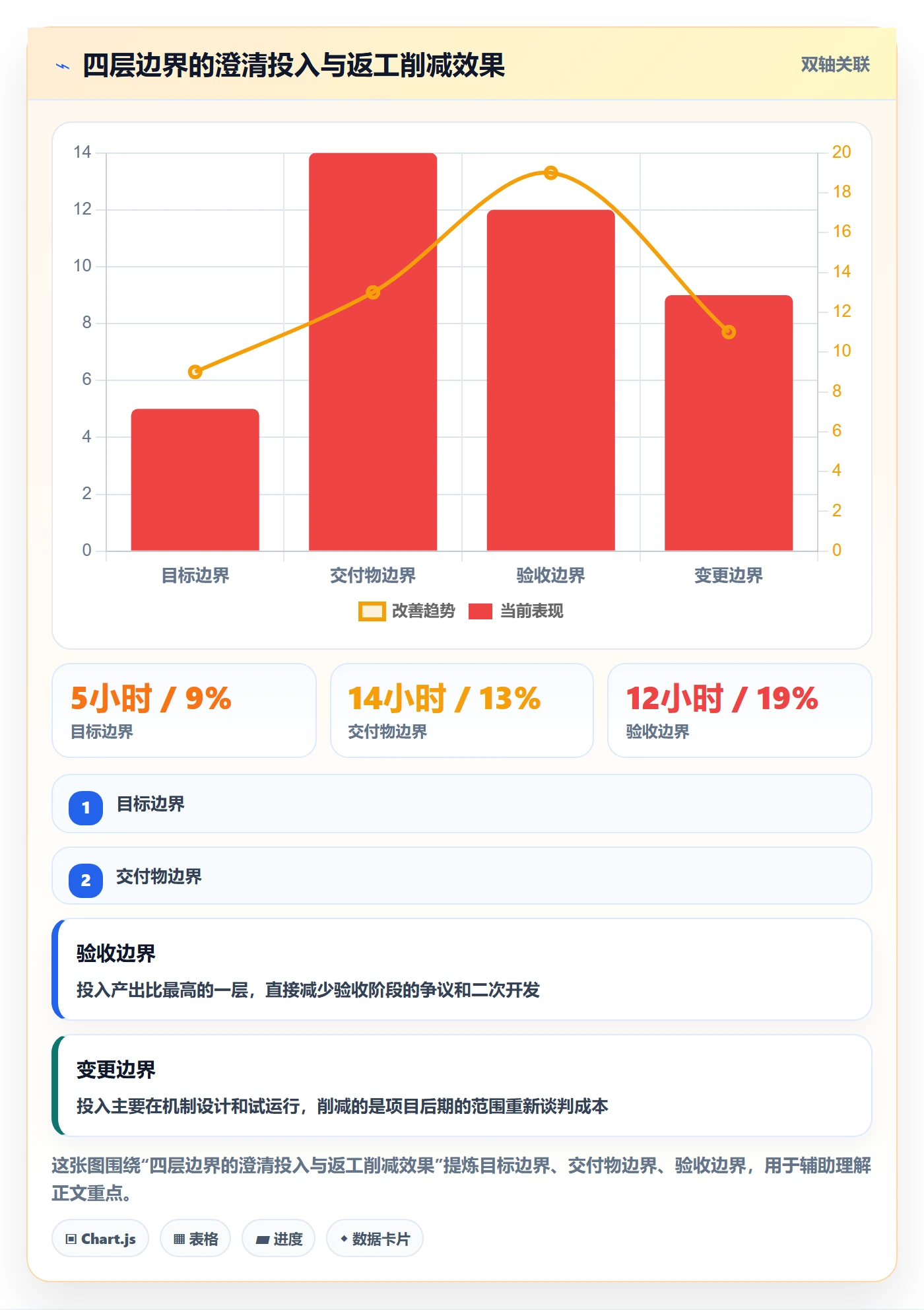Click the chart title 四层边界的澄清投入与返工削减效果
The height and width of the screenshot is (1310, 924).
click(x=294, y=65)
